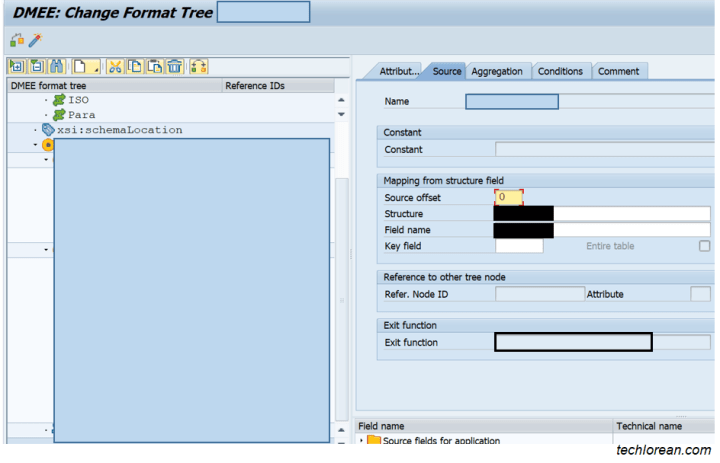Open the Aggregation tab
This screenshot has height=463, width=720.
pyautogui.click(x=497, y=71)
